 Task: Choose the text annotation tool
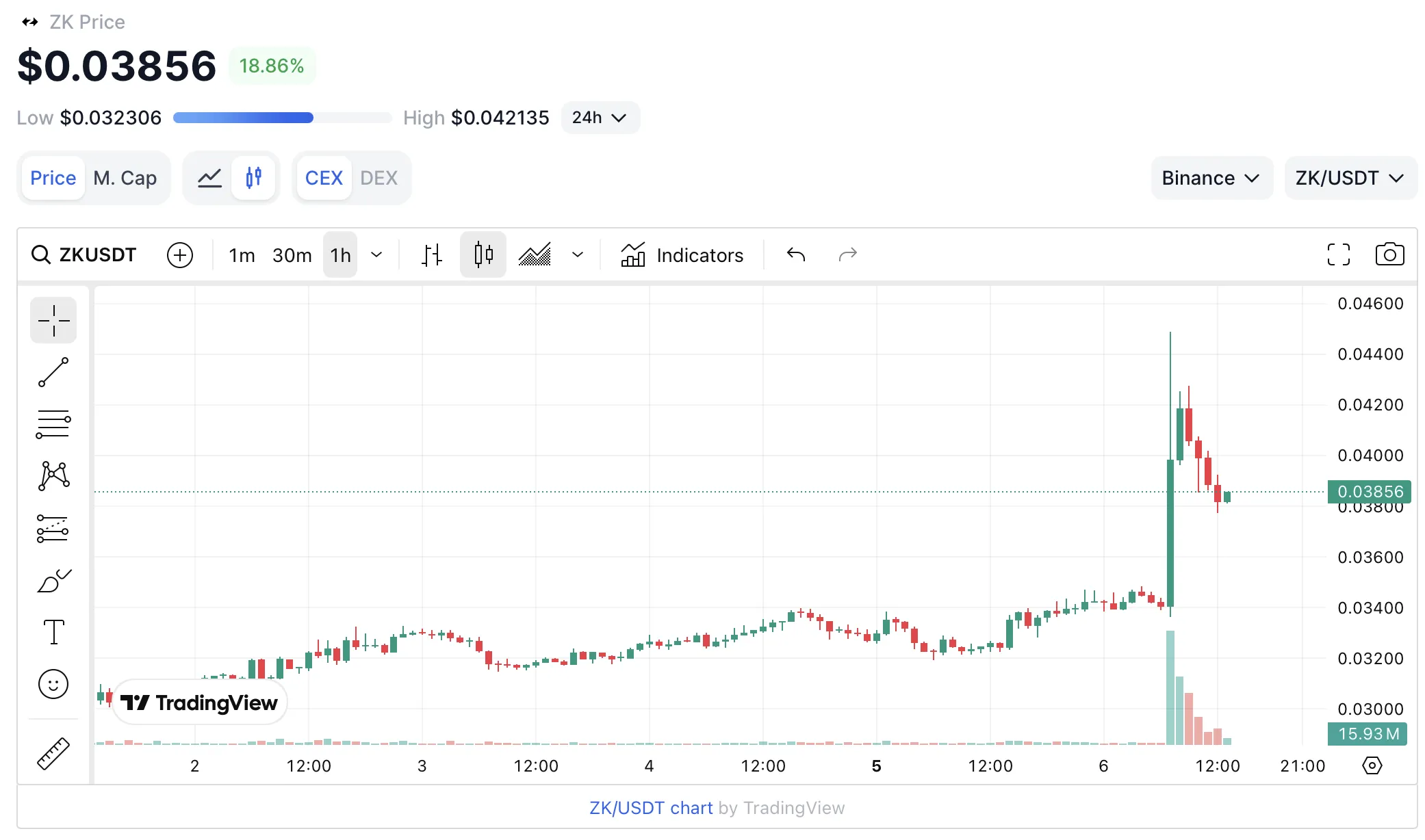tap(53, 632)
